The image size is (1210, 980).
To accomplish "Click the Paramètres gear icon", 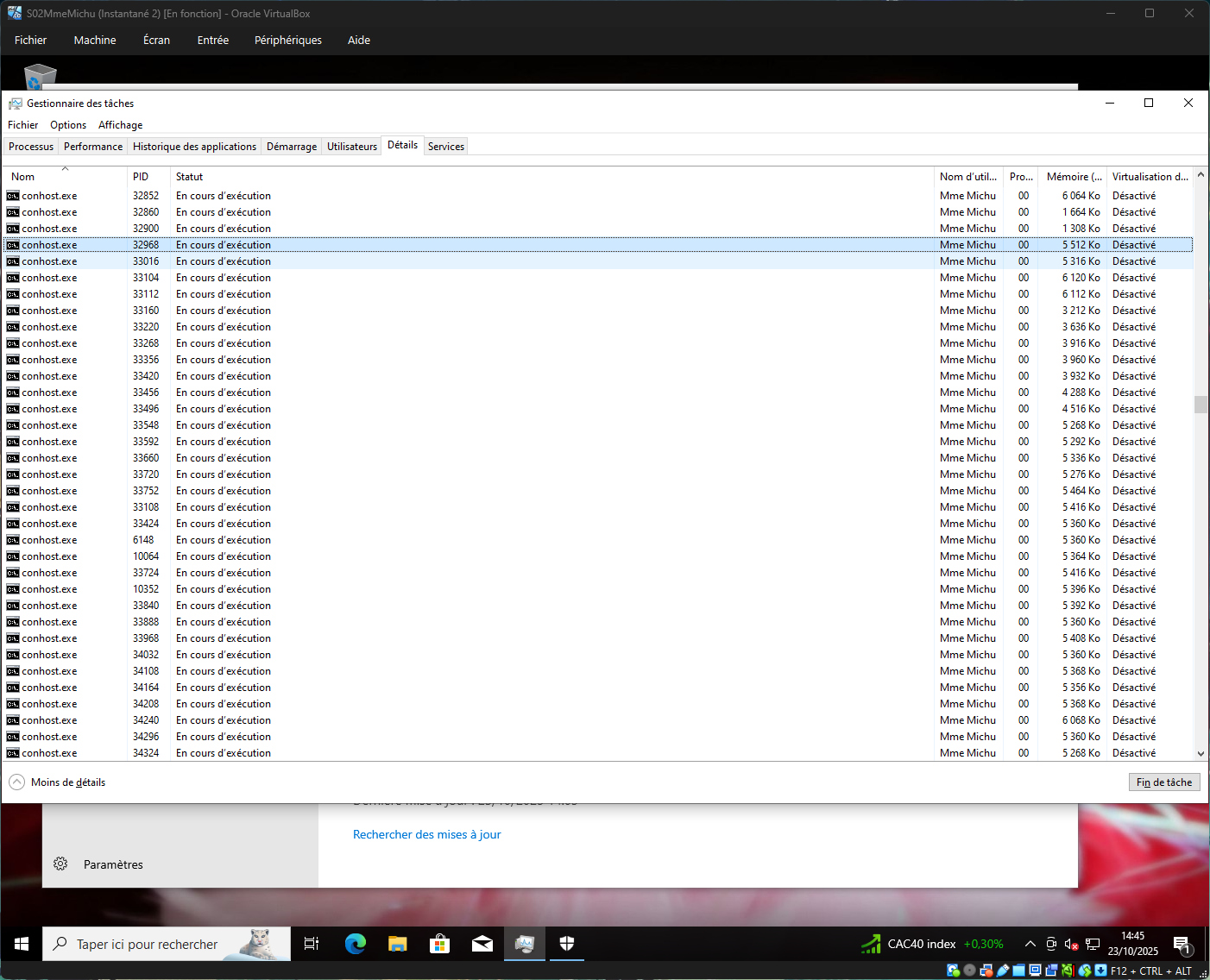I will pos(60,864).
